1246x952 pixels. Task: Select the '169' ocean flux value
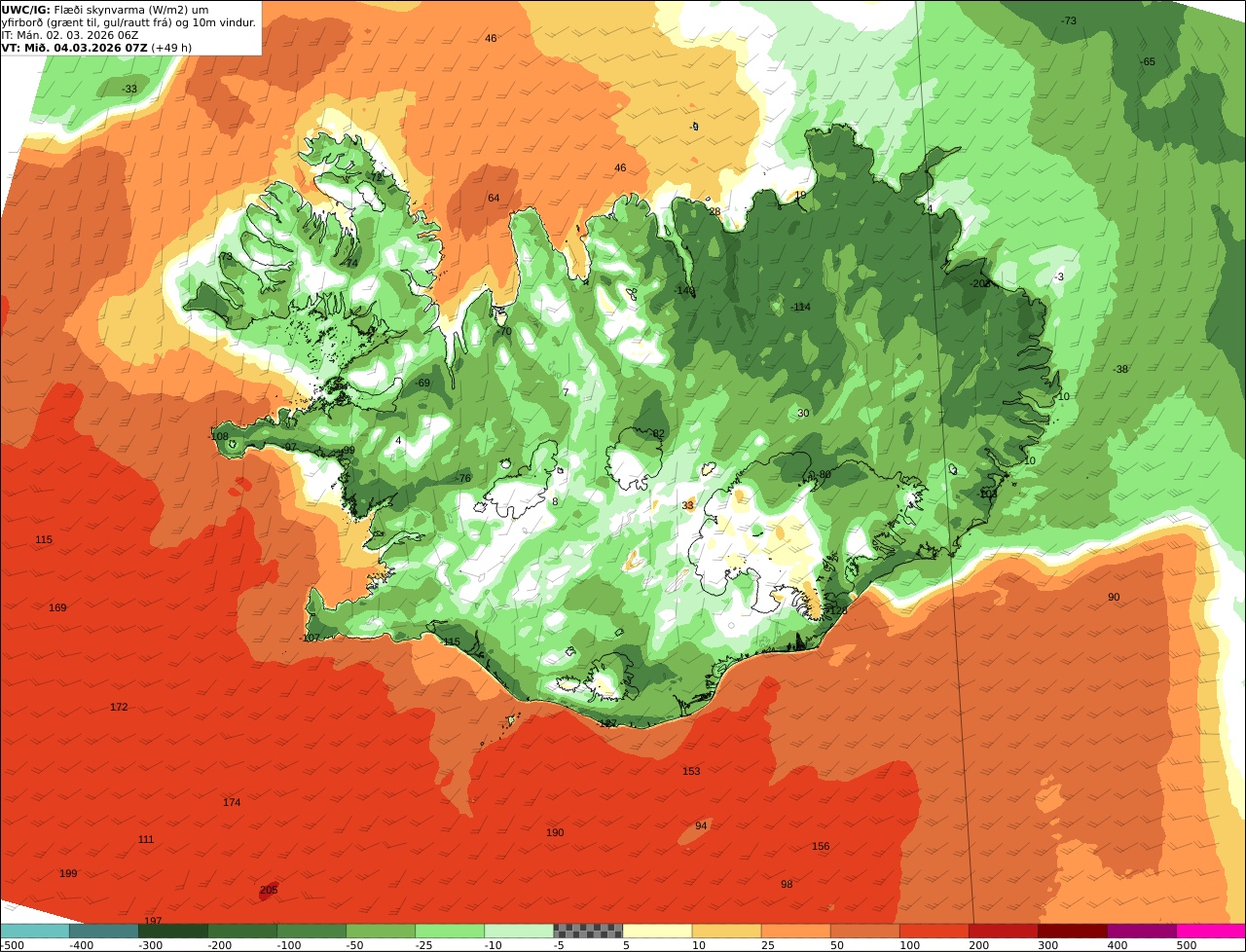[57, 608]
